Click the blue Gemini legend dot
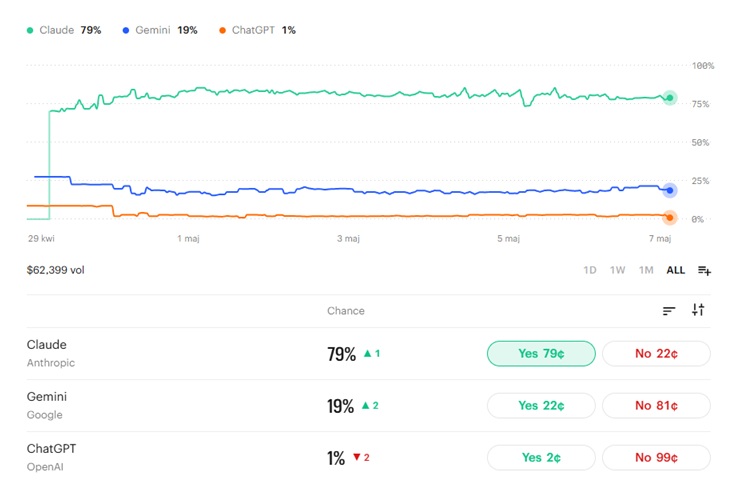The width and height of the screenshot is (738, 496). [126, 31]
